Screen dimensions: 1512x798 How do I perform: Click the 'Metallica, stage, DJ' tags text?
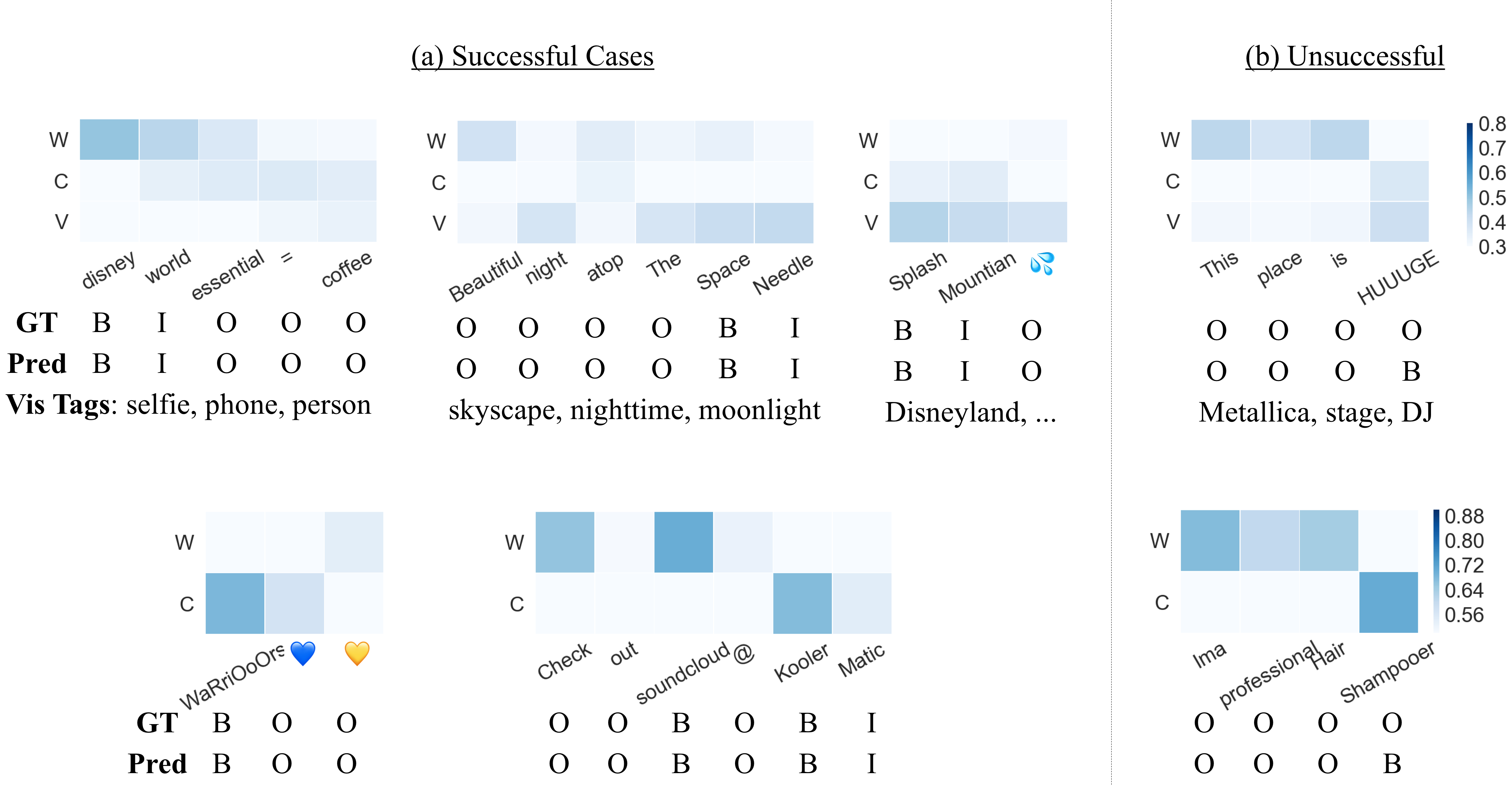click(x=1316, y=412)
